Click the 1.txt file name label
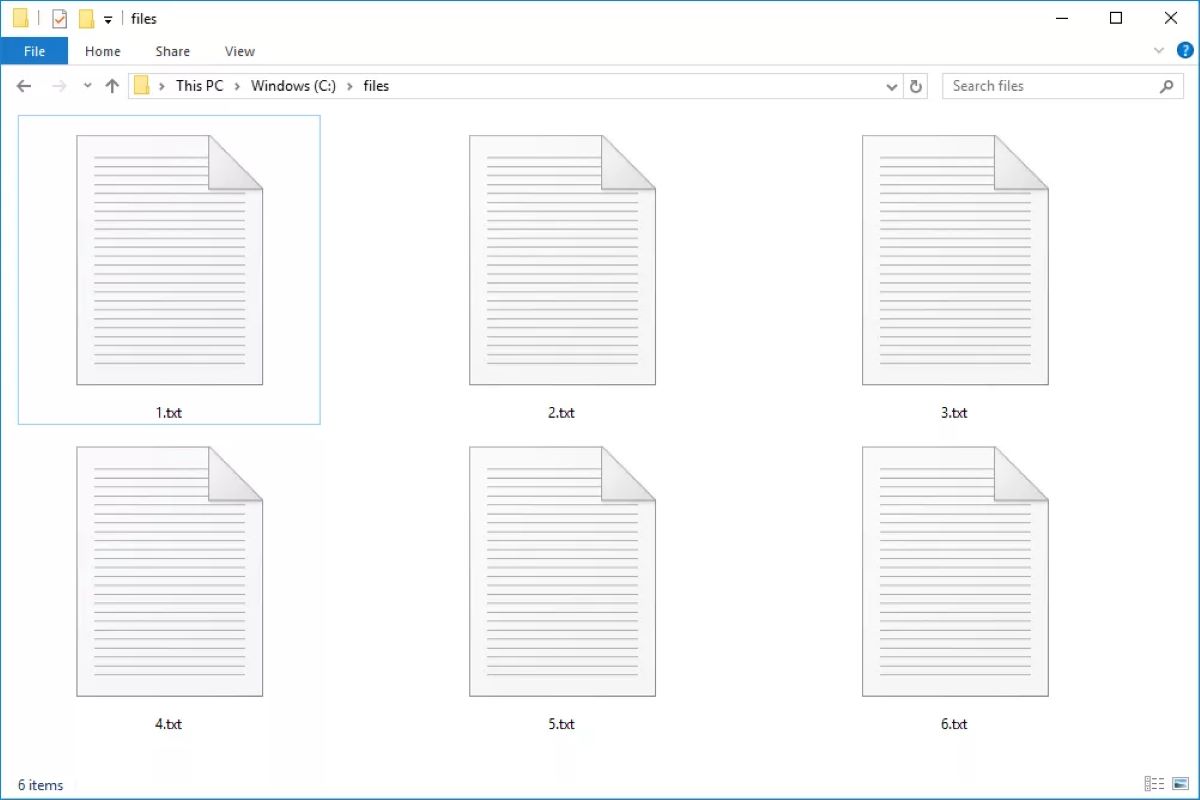The image size is (1200, 800). coord(169,413)
